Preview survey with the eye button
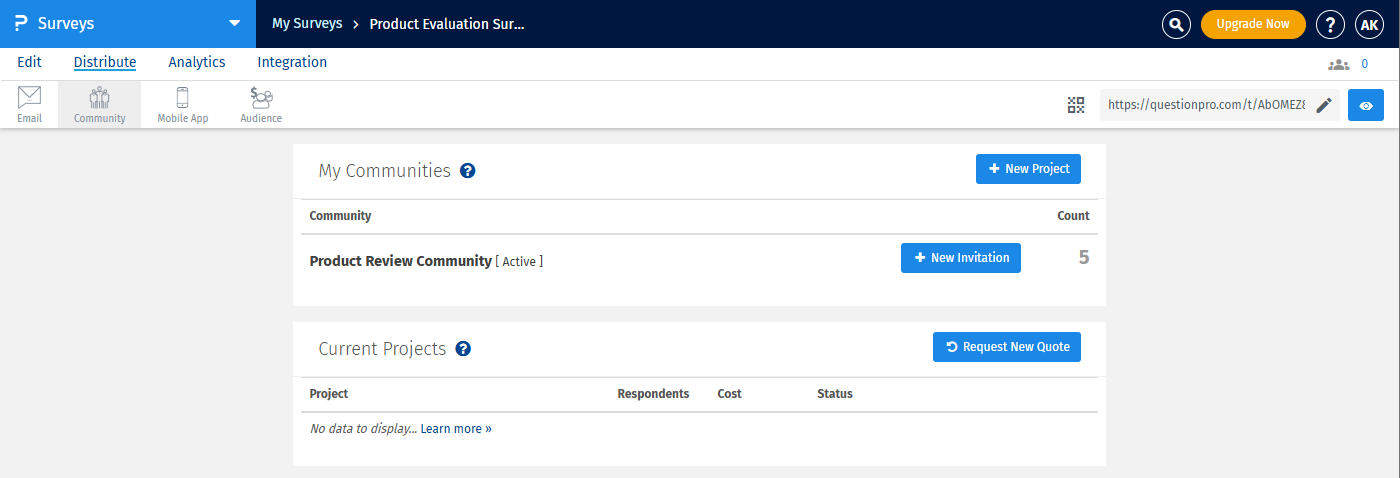Screen dimensions: 1400x478 tap(1366, 105)
